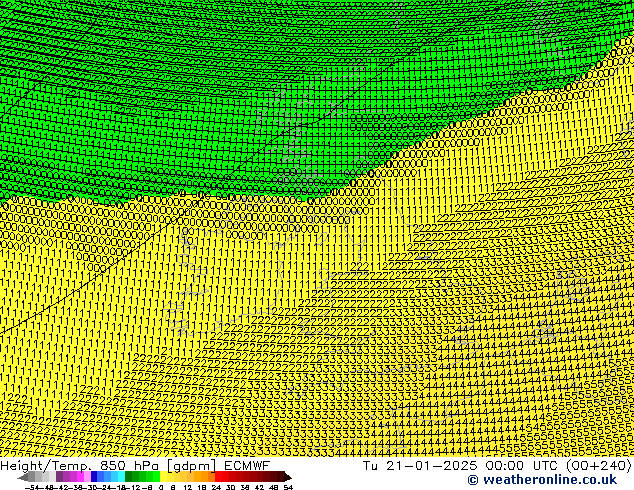634x490 pixels.
Task: Click the legend value label 54
Action: 288,487
